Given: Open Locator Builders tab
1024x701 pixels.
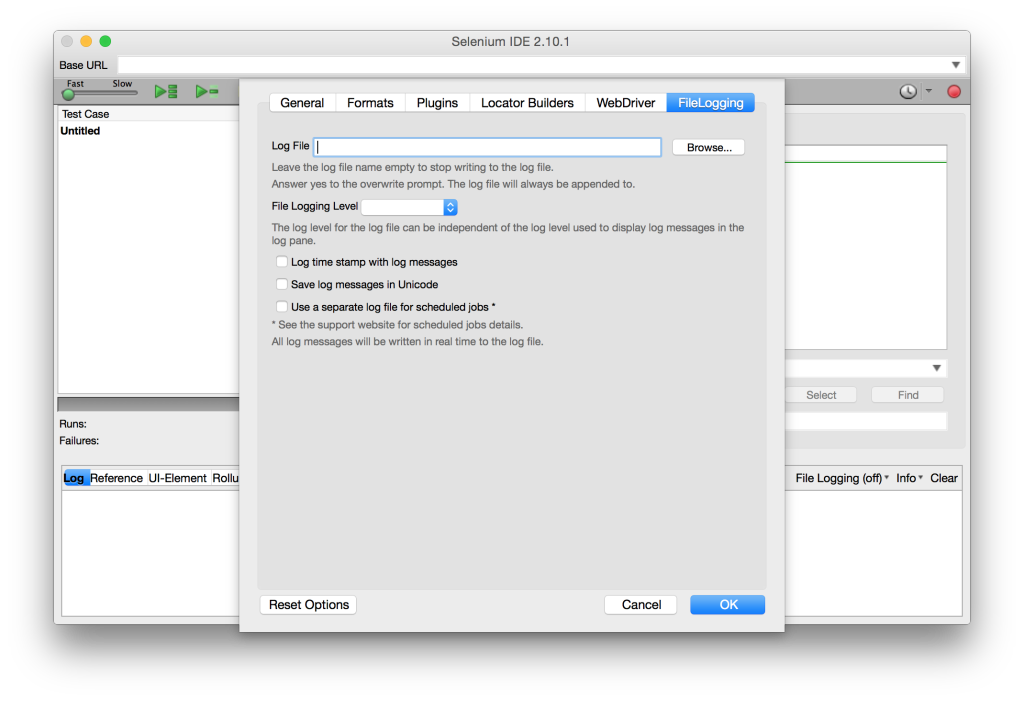Looking at the screenshot, I should pyautogui.click(x=527, y=103).
